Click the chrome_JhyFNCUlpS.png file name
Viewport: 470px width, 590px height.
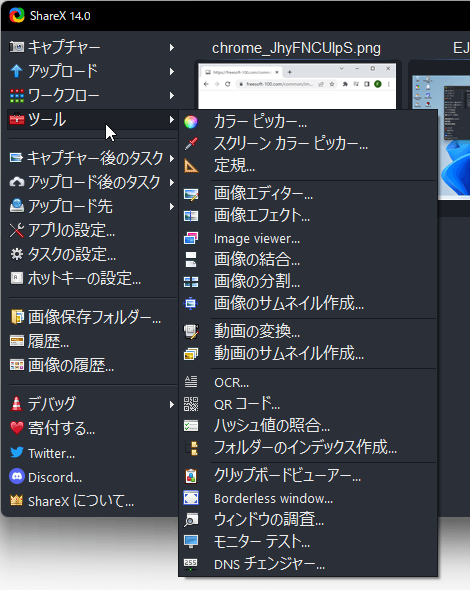click(x=297, y=48)
